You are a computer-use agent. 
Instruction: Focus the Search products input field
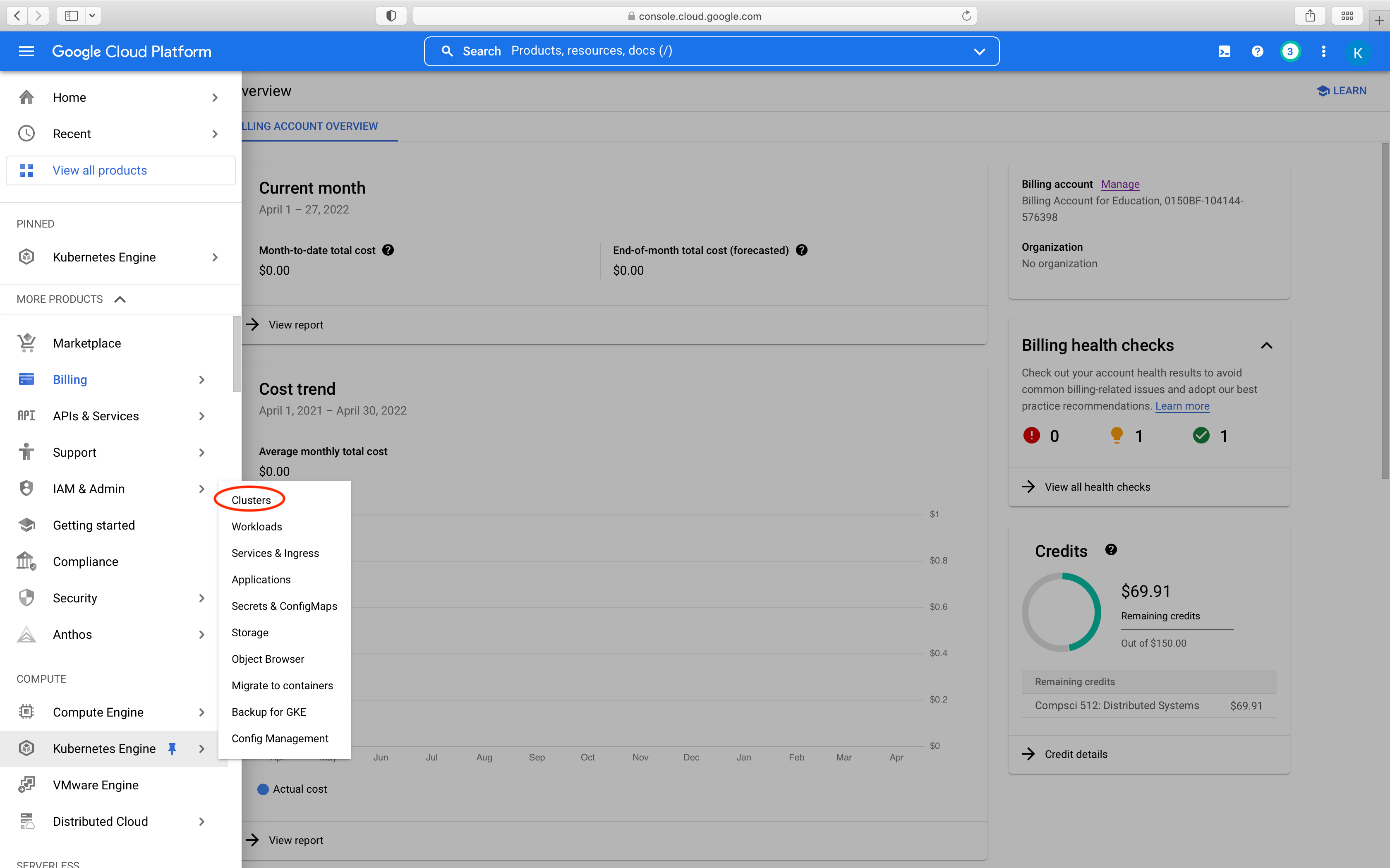point(712,52)
